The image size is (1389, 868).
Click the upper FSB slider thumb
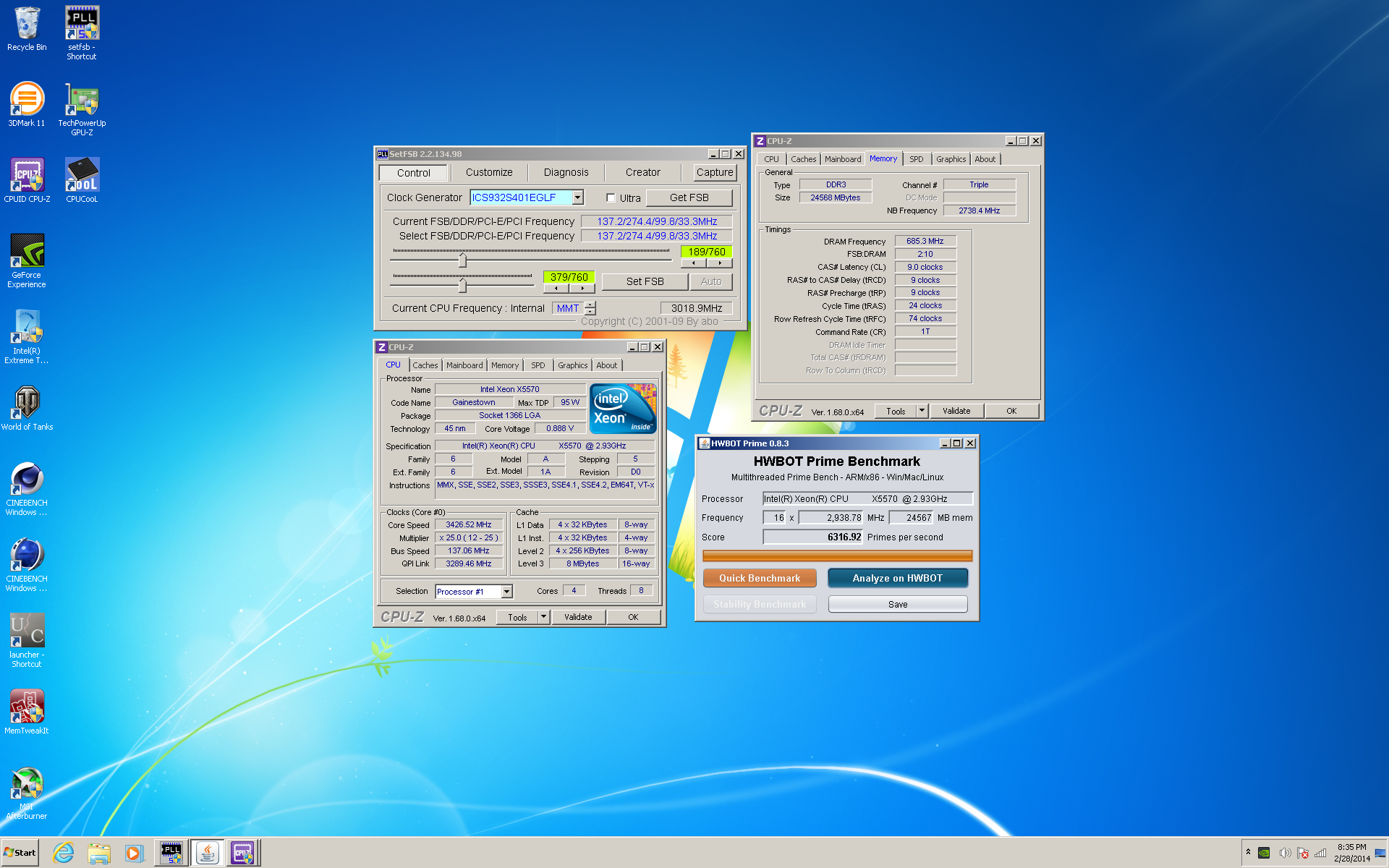click(x=462, y=260)
